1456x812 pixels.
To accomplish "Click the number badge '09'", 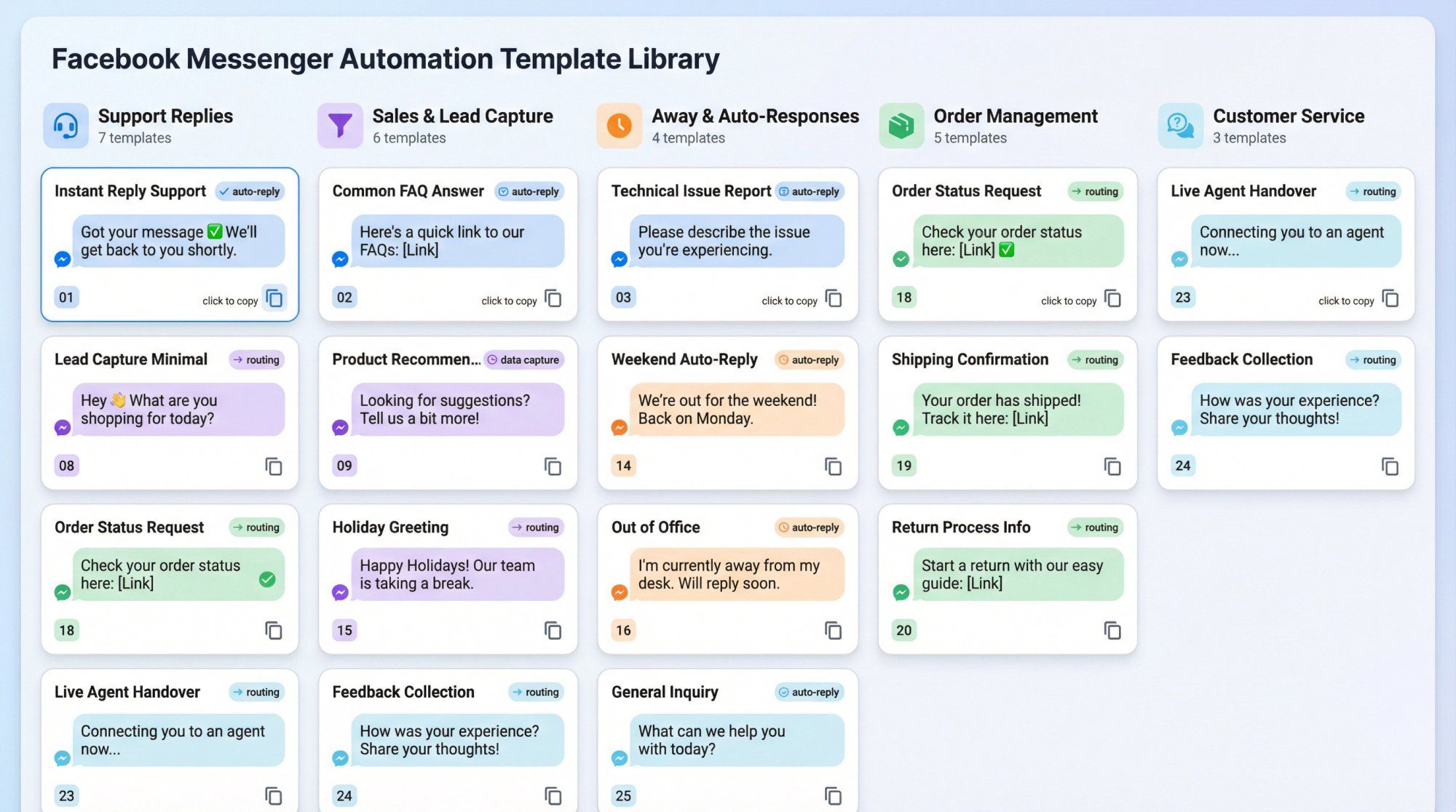I will coord(344,466).
